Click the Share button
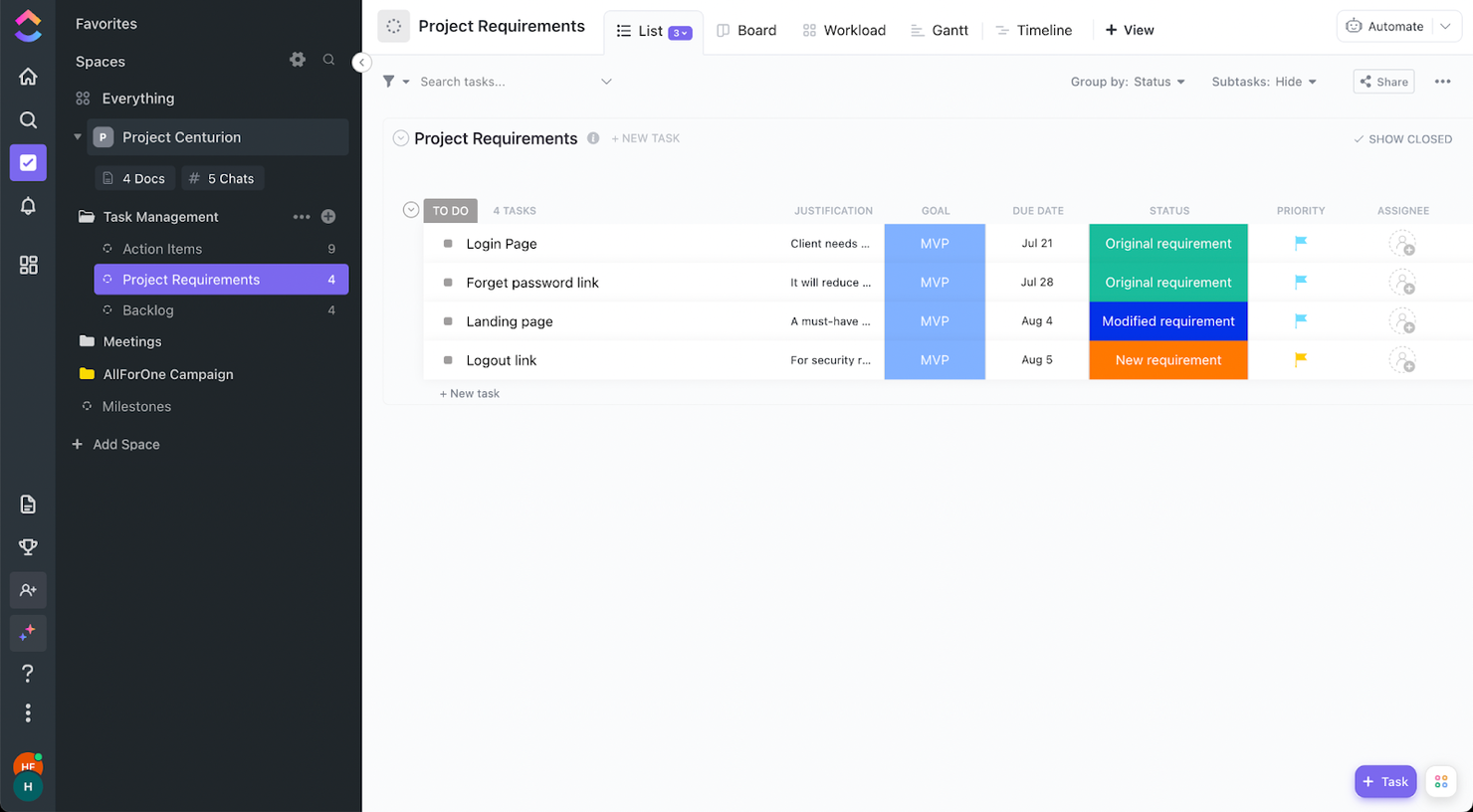Image resolution: width=1473 pixels, height=812 pixels. [x=1383, y=82]
